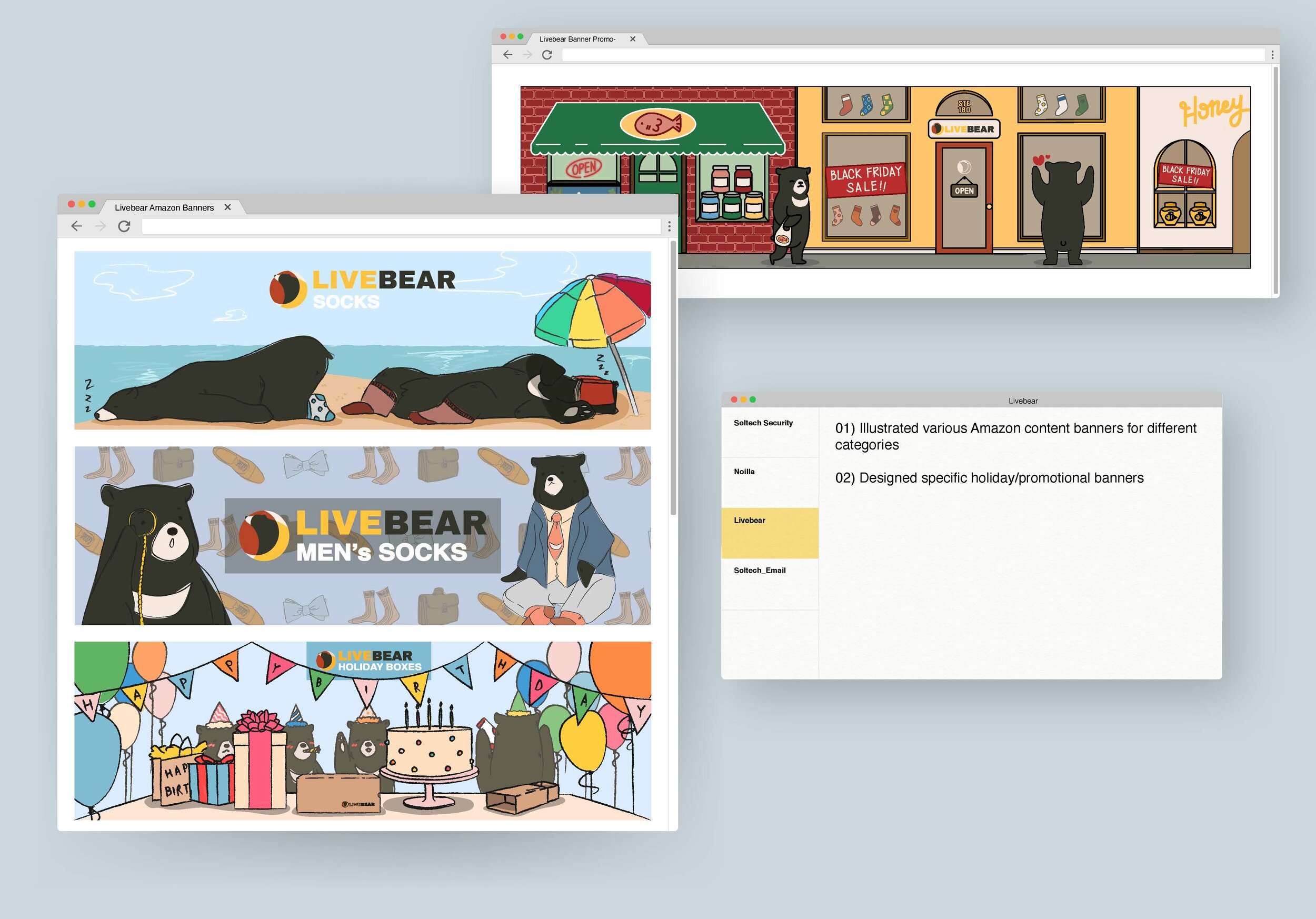Close the Livebear Amazon Banners tab

[227, 207]
